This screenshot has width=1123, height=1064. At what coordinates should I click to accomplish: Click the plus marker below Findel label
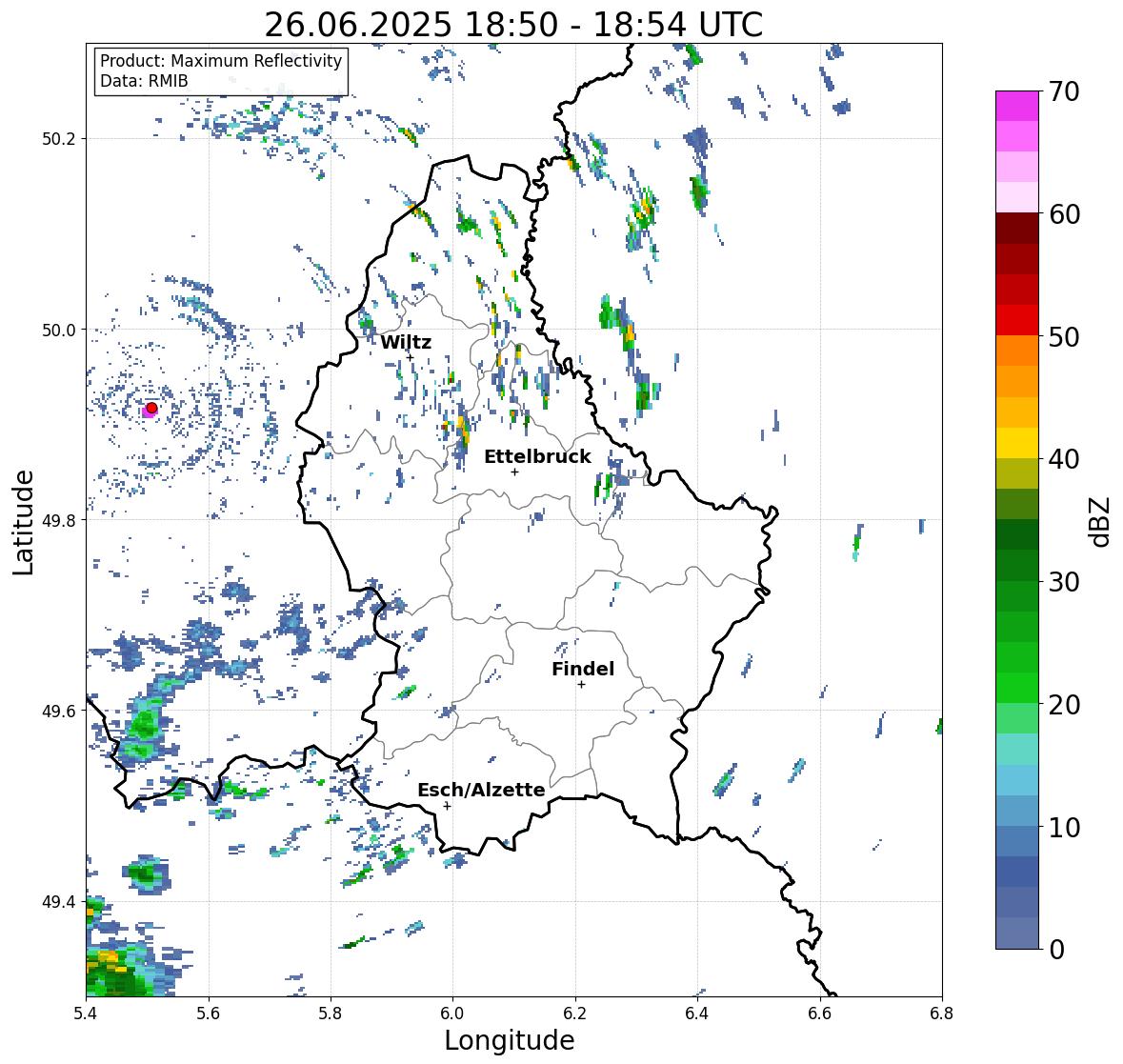click(x=582, y=685)
